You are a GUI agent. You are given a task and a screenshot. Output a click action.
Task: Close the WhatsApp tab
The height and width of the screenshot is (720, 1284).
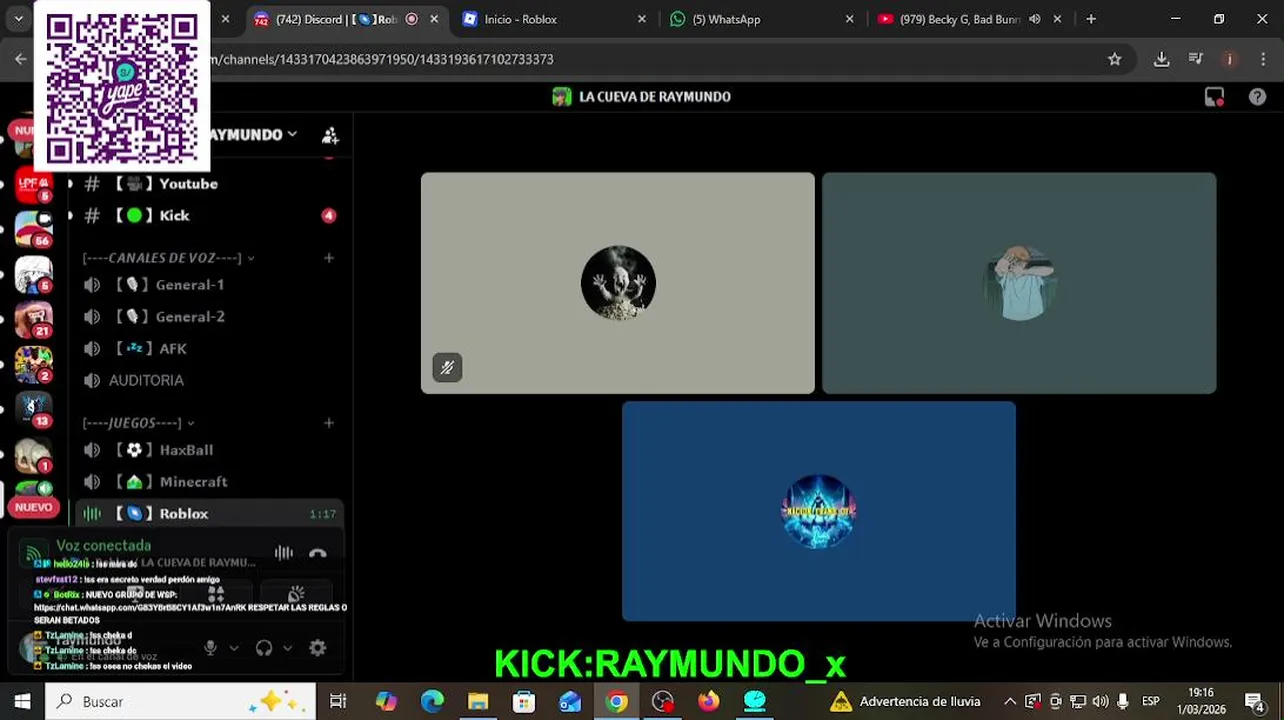[850, 19]
